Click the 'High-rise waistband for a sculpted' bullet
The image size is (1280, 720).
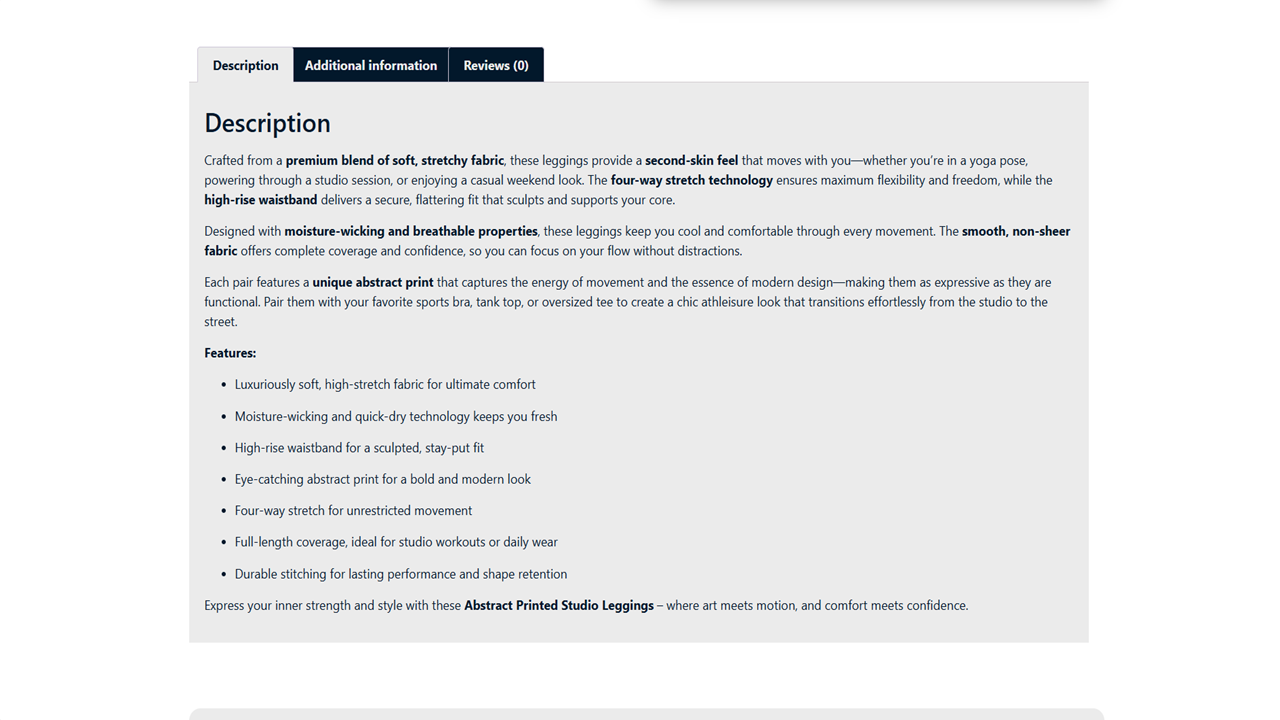(359, 448)
